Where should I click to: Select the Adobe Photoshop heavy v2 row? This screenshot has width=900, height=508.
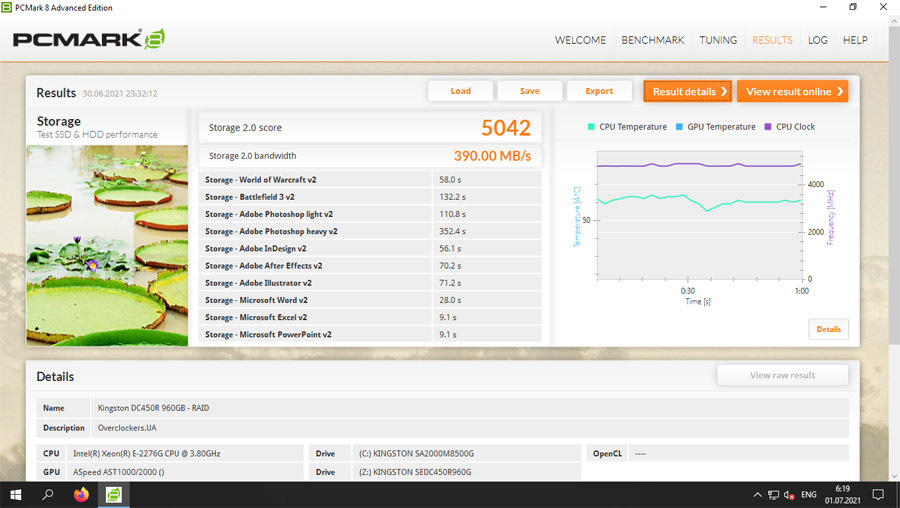370,231
